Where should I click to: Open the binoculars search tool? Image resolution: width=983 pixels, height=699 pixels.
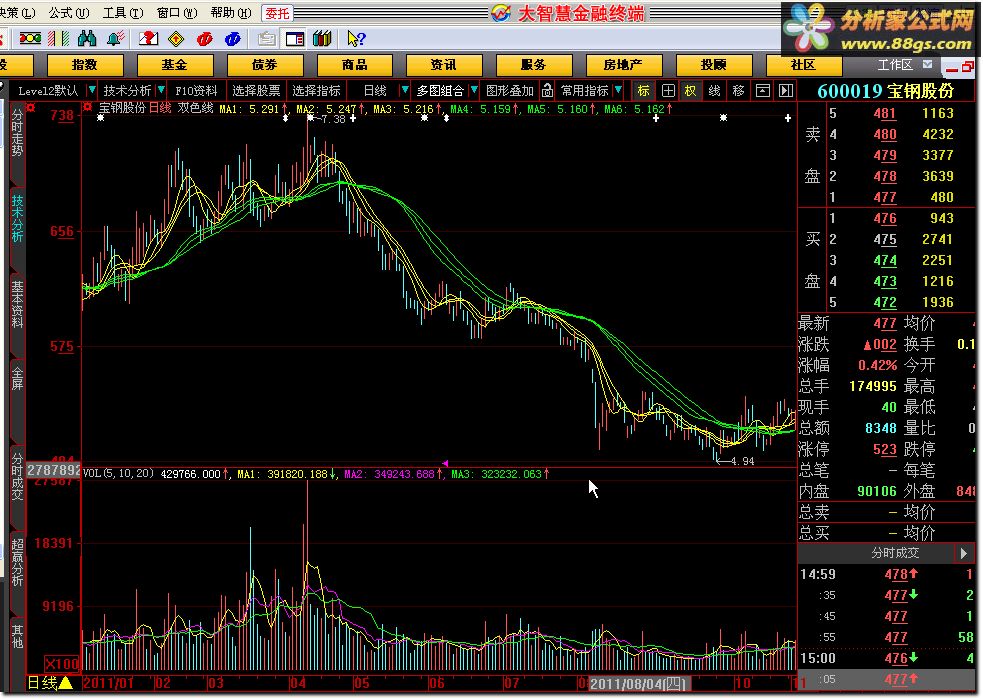(87, 39)
